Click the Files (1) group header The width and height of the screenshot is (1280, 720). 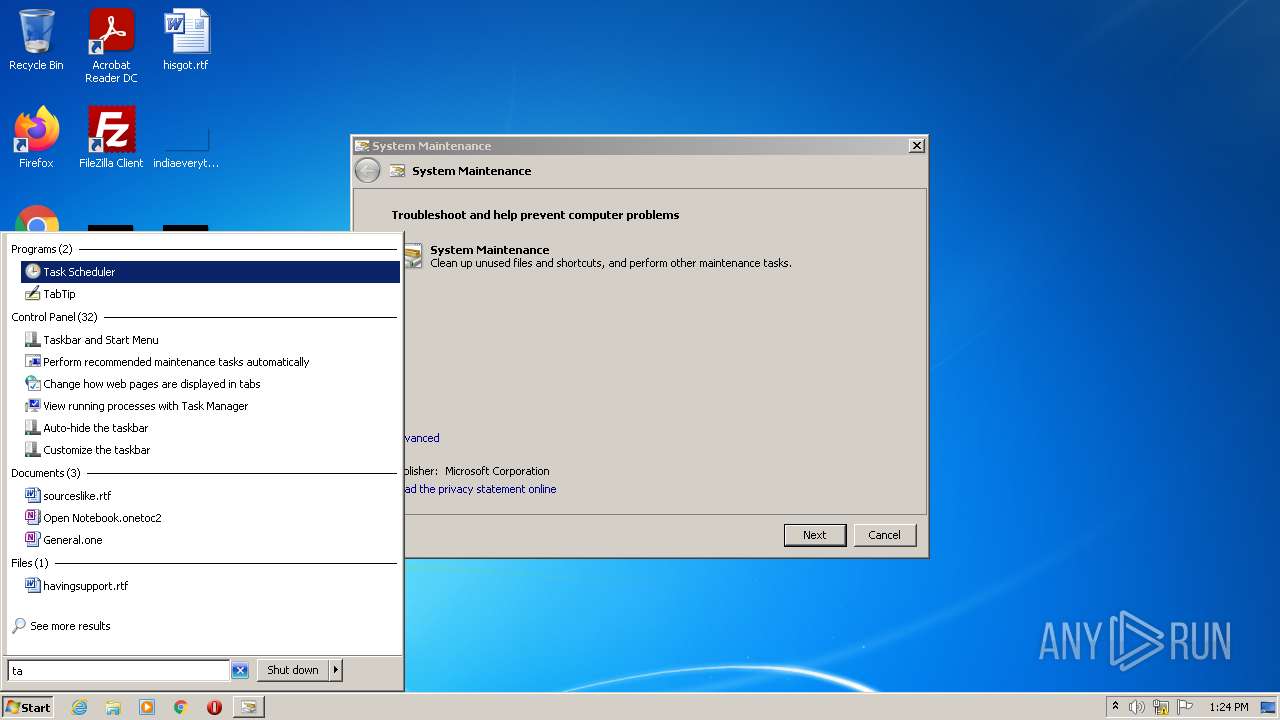(30, 563)
